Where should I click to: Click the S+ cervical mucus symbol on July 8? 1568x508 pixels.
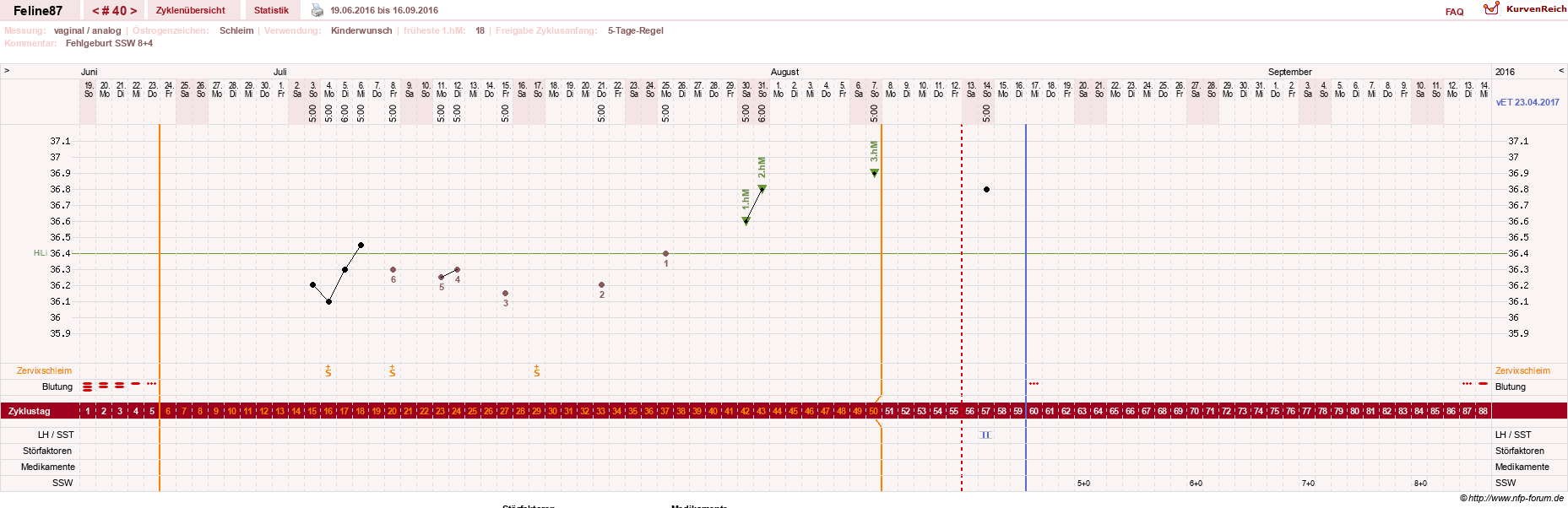(393, 370)
